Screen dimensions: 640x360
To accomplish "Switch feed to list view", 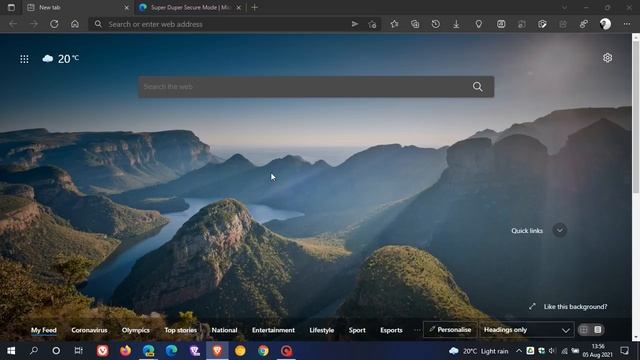I will point(598,330).
